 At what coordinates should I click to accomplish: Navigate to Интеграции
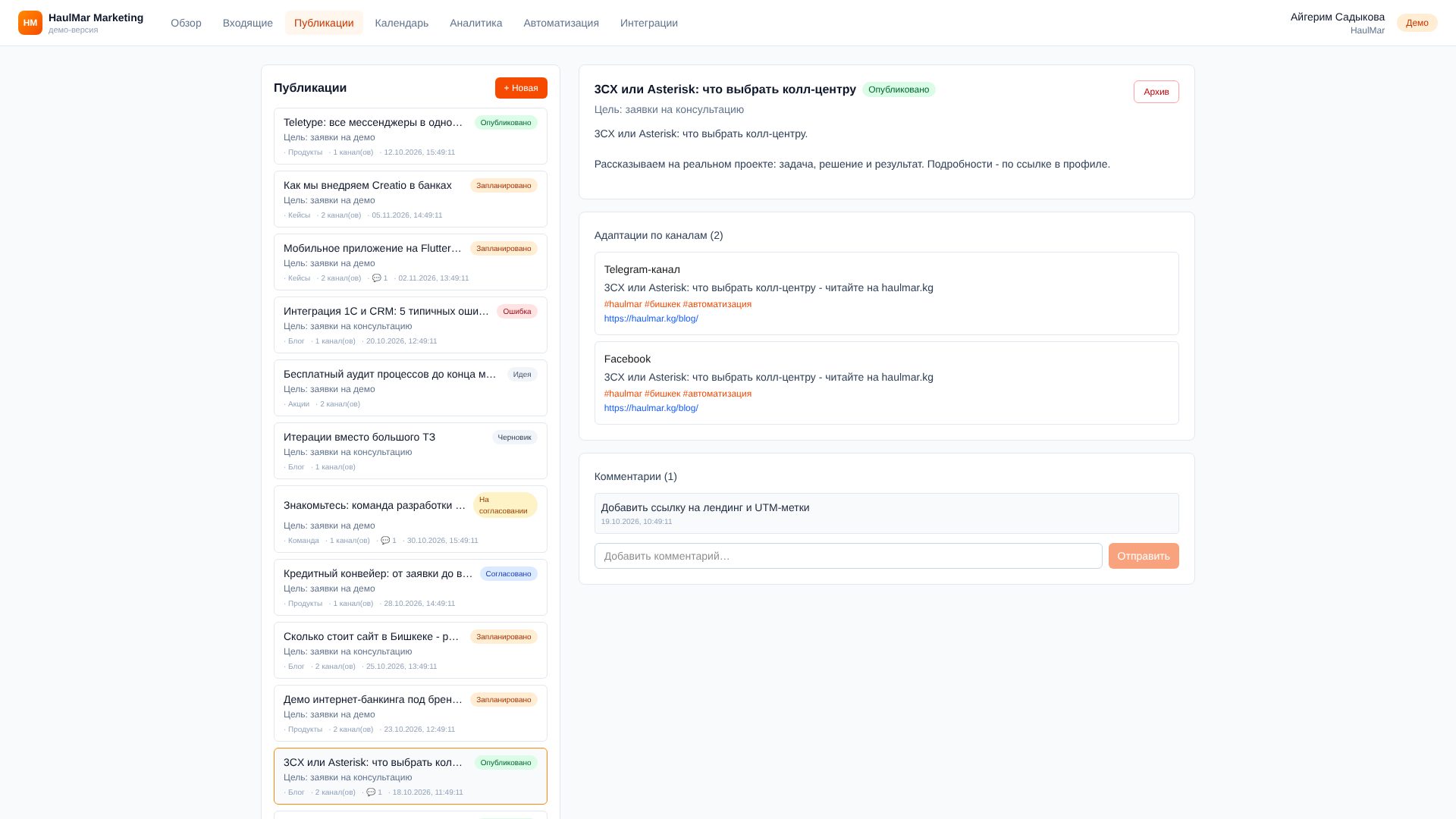tap(649, 23)
